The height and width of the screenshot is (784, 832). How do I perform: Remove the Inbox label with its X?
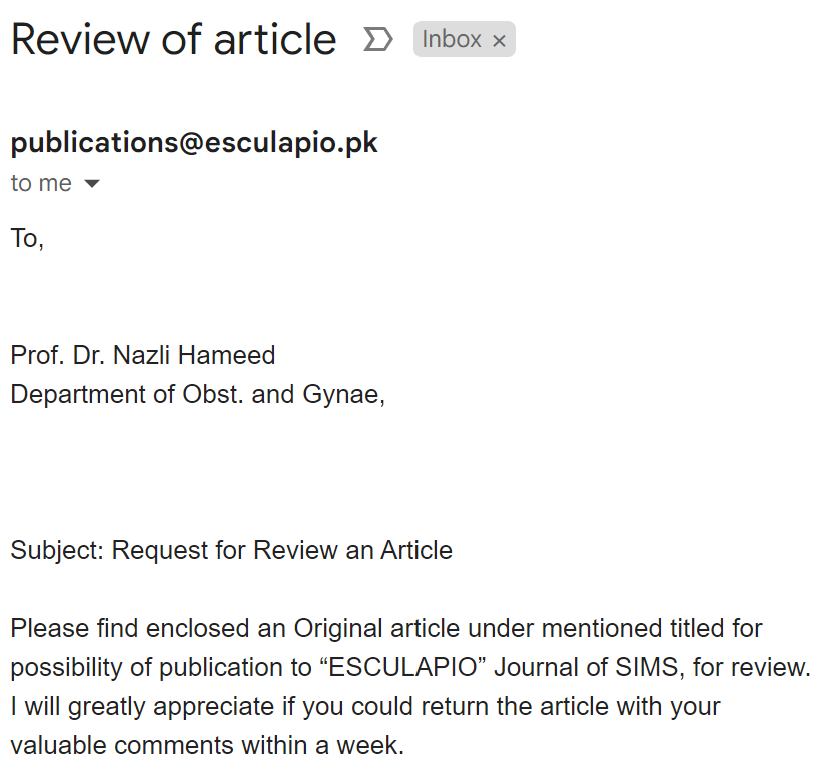tap(500, 40)
